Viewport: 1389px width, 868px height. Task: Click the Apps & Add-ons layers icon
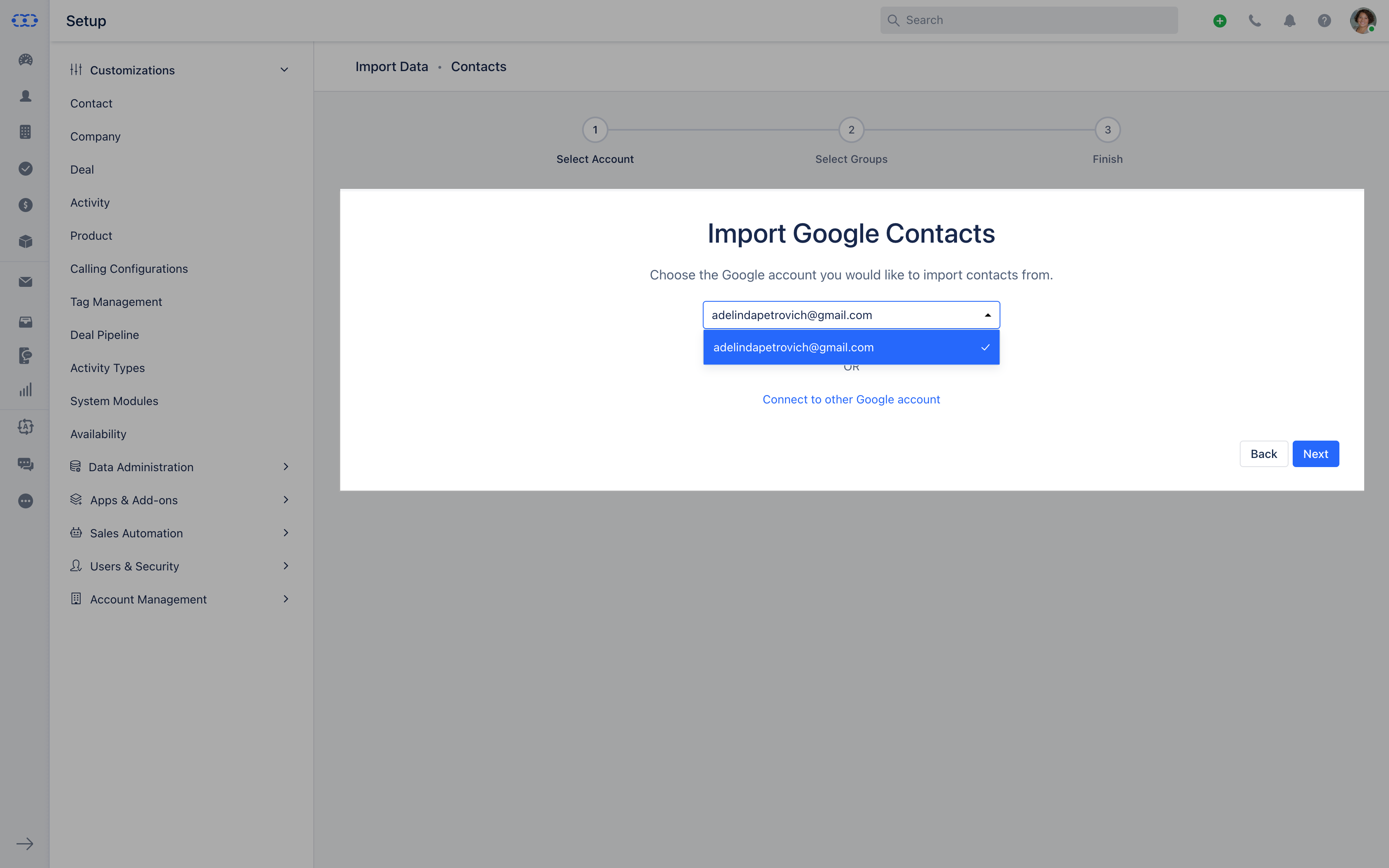pos(76,499)
